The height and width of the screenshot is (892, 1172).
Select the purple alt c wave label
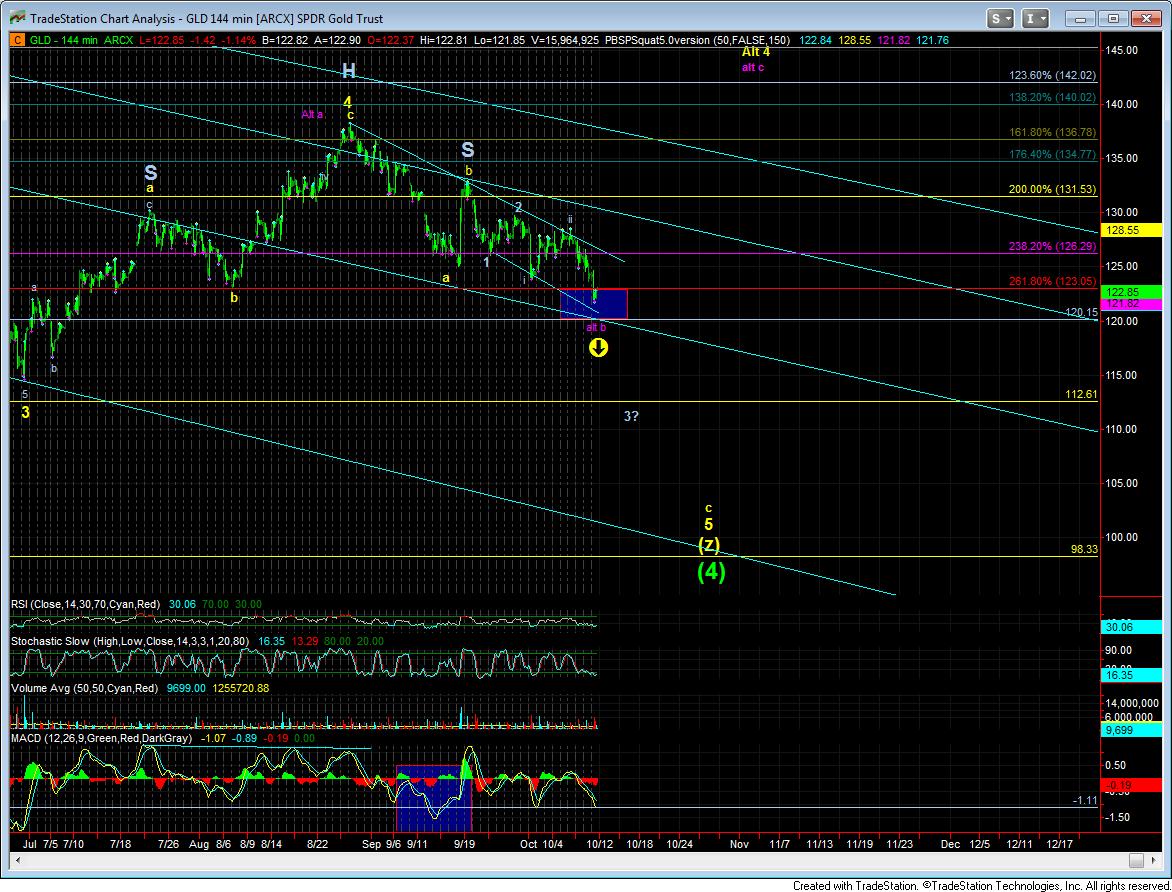[753, 67]
